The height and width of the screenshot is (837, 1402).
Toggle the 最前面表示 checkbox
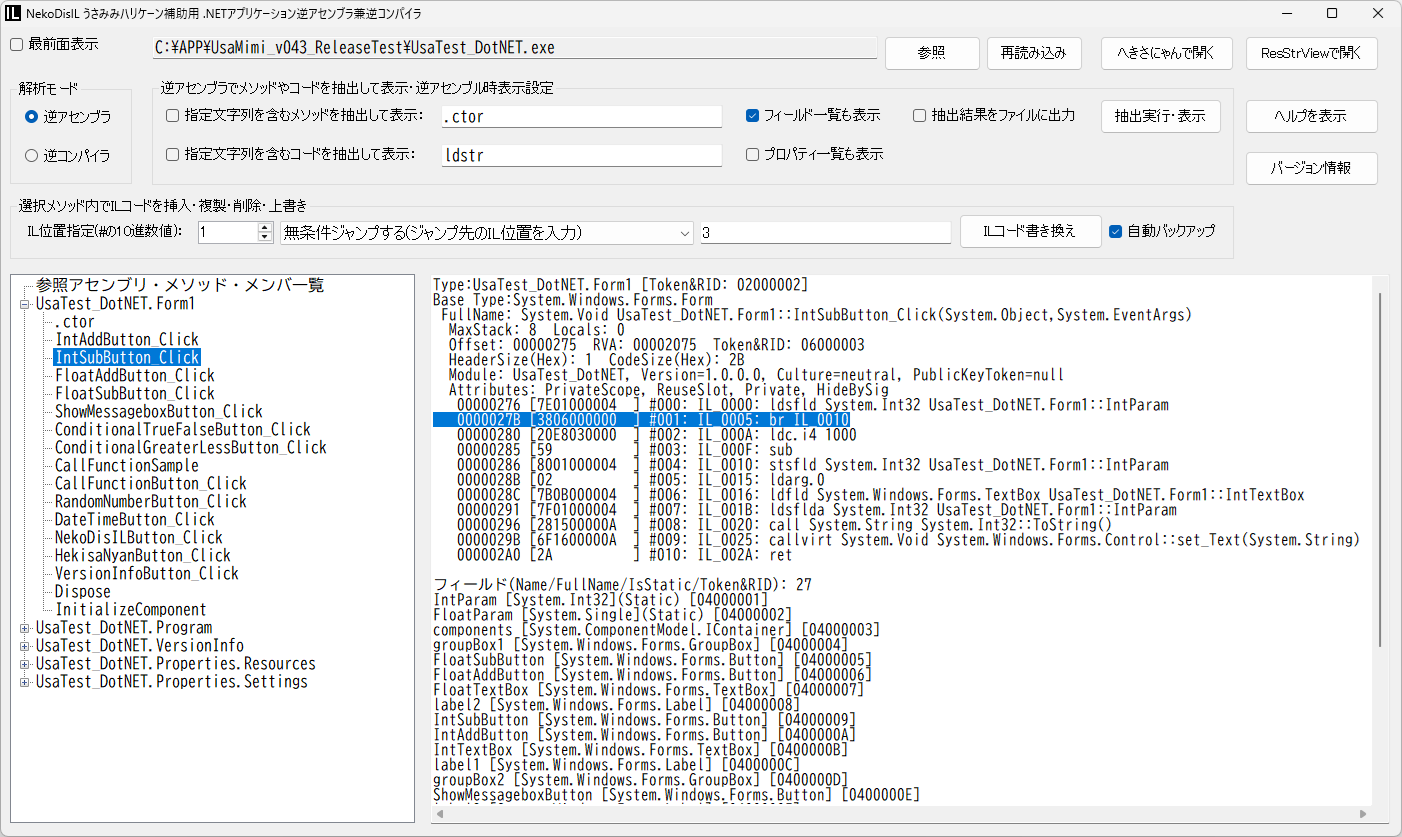(x=16, y=44)
